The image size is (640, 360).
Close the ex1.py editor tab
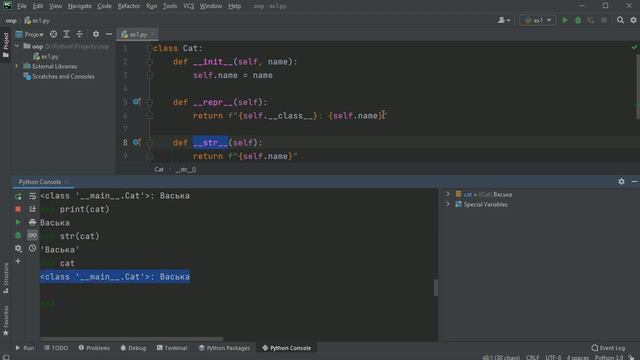(153, 35)
